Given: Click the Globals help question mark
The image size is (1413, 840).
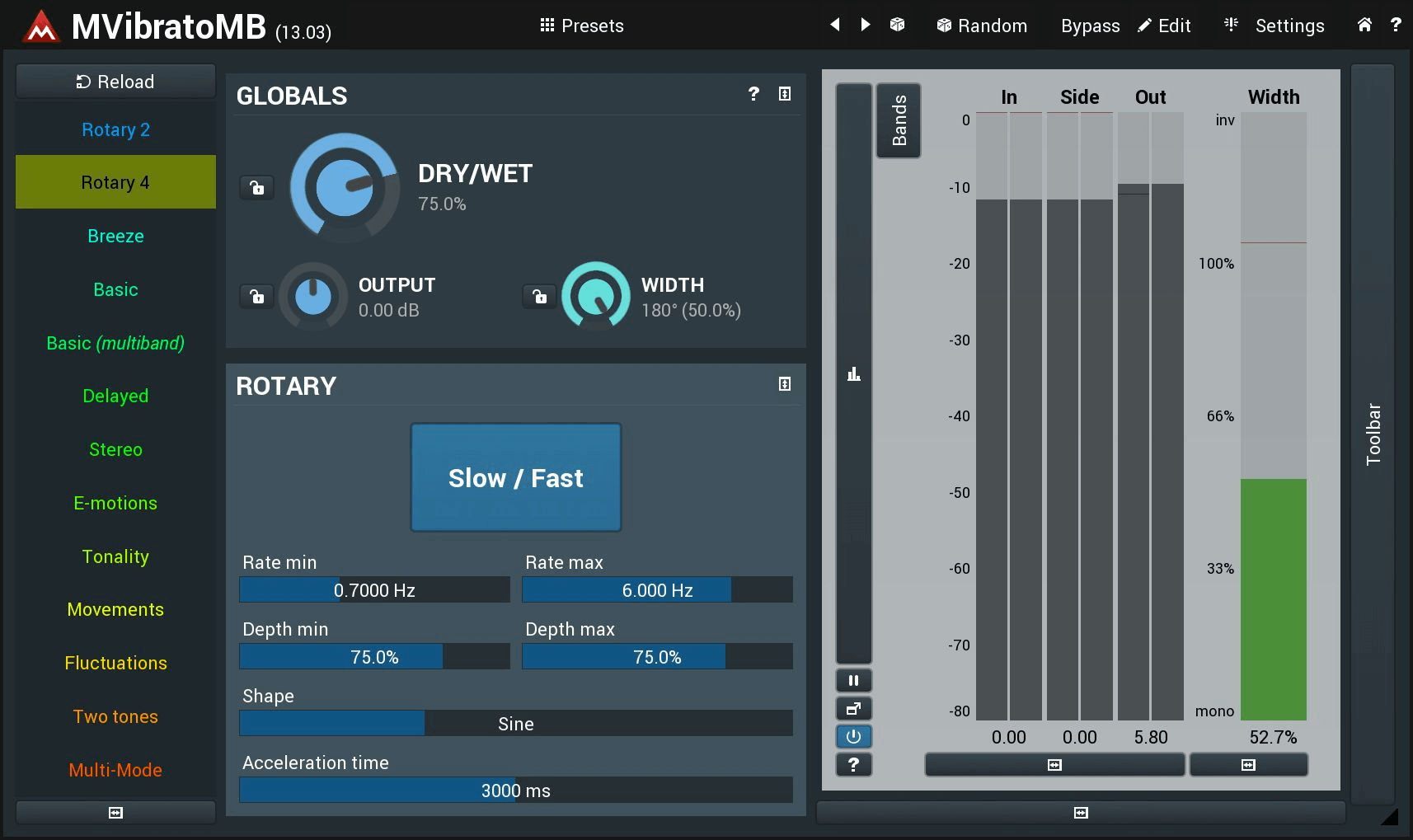Looking at the screenshot, I should (x=753, y=94).
